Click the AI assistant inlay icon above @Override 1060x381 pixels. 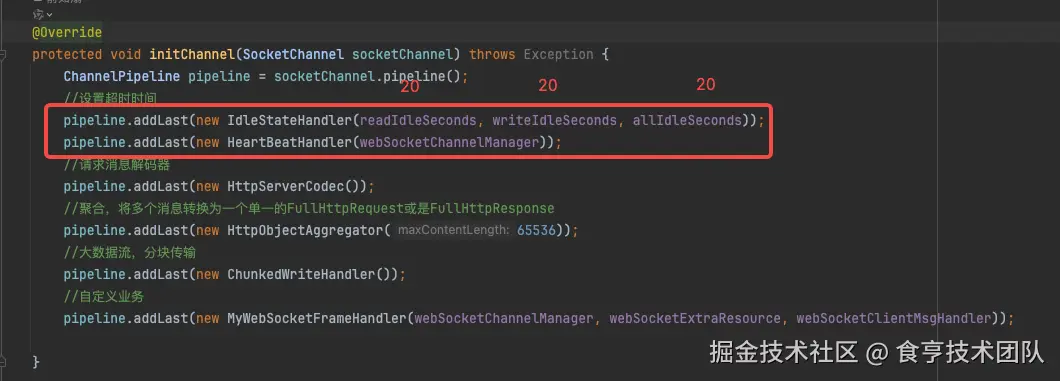38,14
